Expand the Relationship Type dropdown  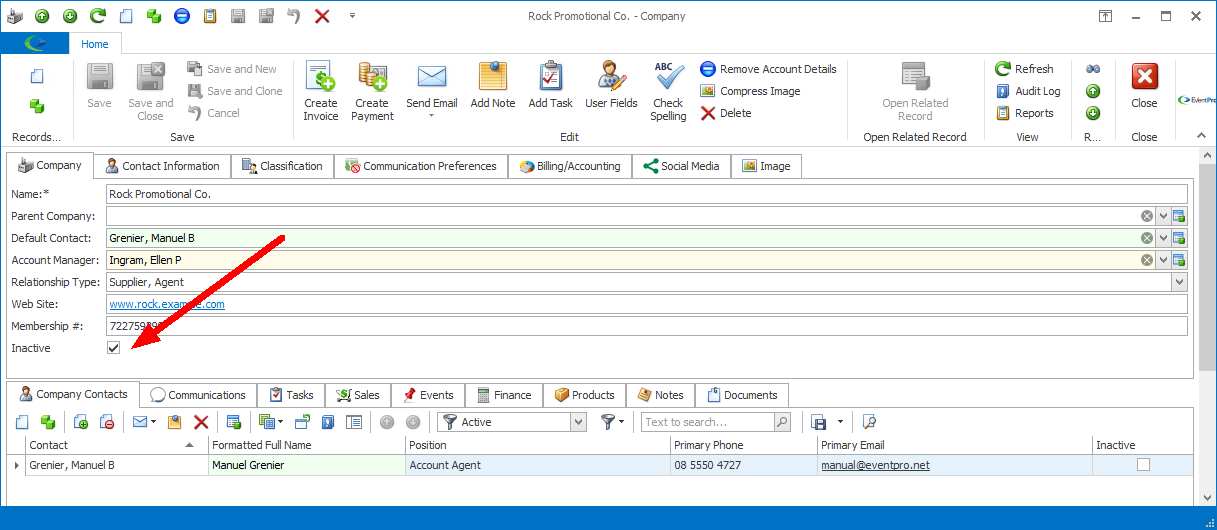tap(1179, 282)
